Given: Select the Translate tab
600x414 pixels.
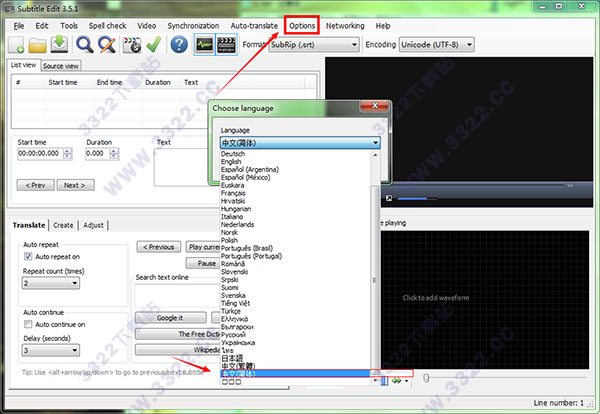Looking at the screenshot, I should (x=29, y=225).
